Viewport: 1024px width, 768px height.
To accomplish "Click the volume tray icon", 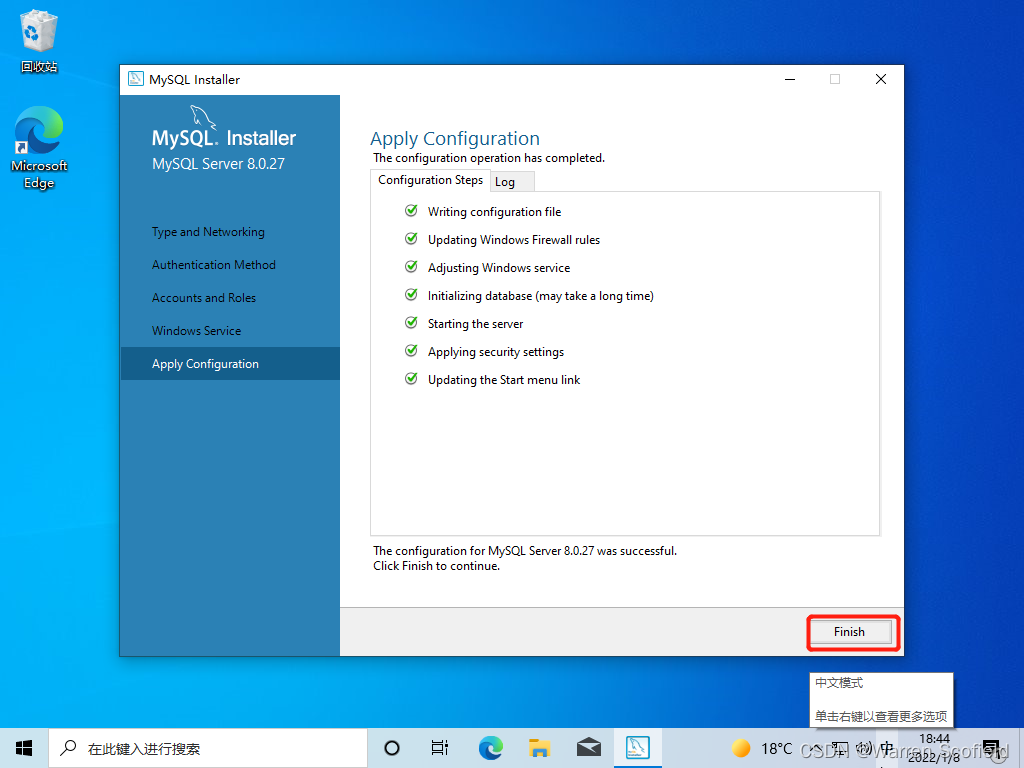I will (x=864, y=748).
